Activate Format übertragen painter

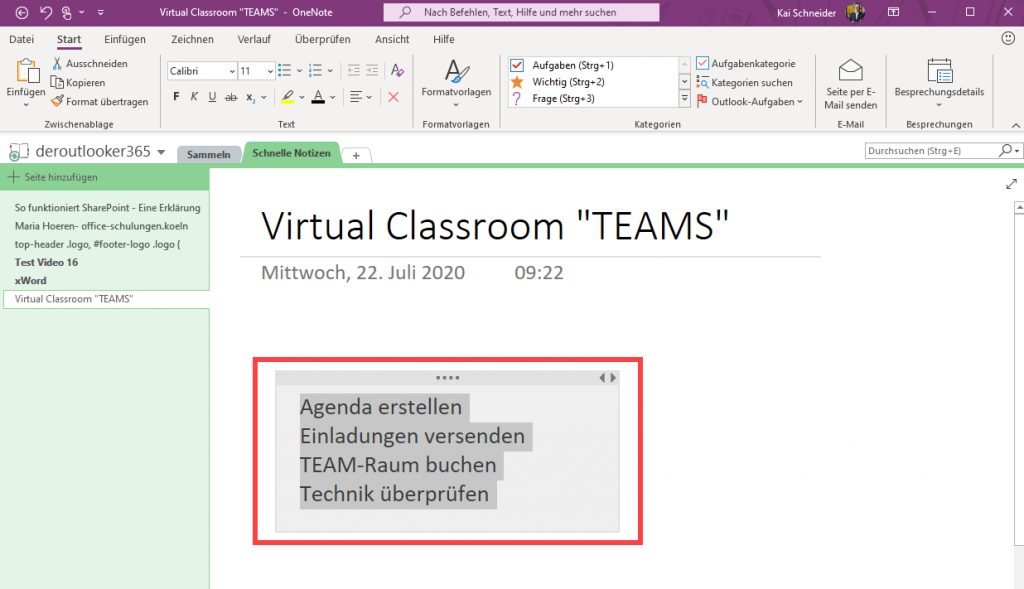100,101
